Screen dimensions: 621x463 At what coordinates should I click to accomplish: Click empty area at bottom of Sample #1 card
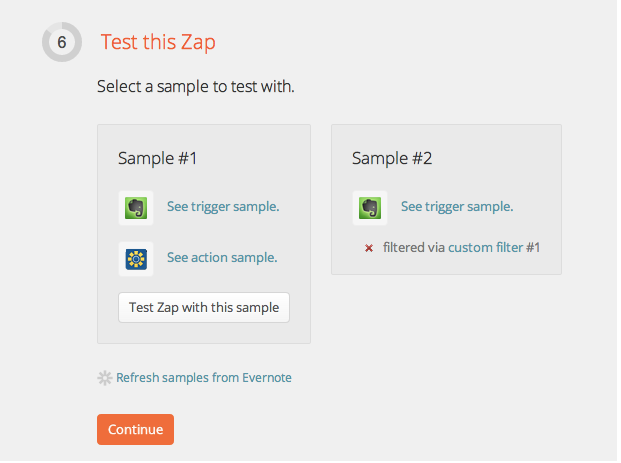tap(203, 333)
